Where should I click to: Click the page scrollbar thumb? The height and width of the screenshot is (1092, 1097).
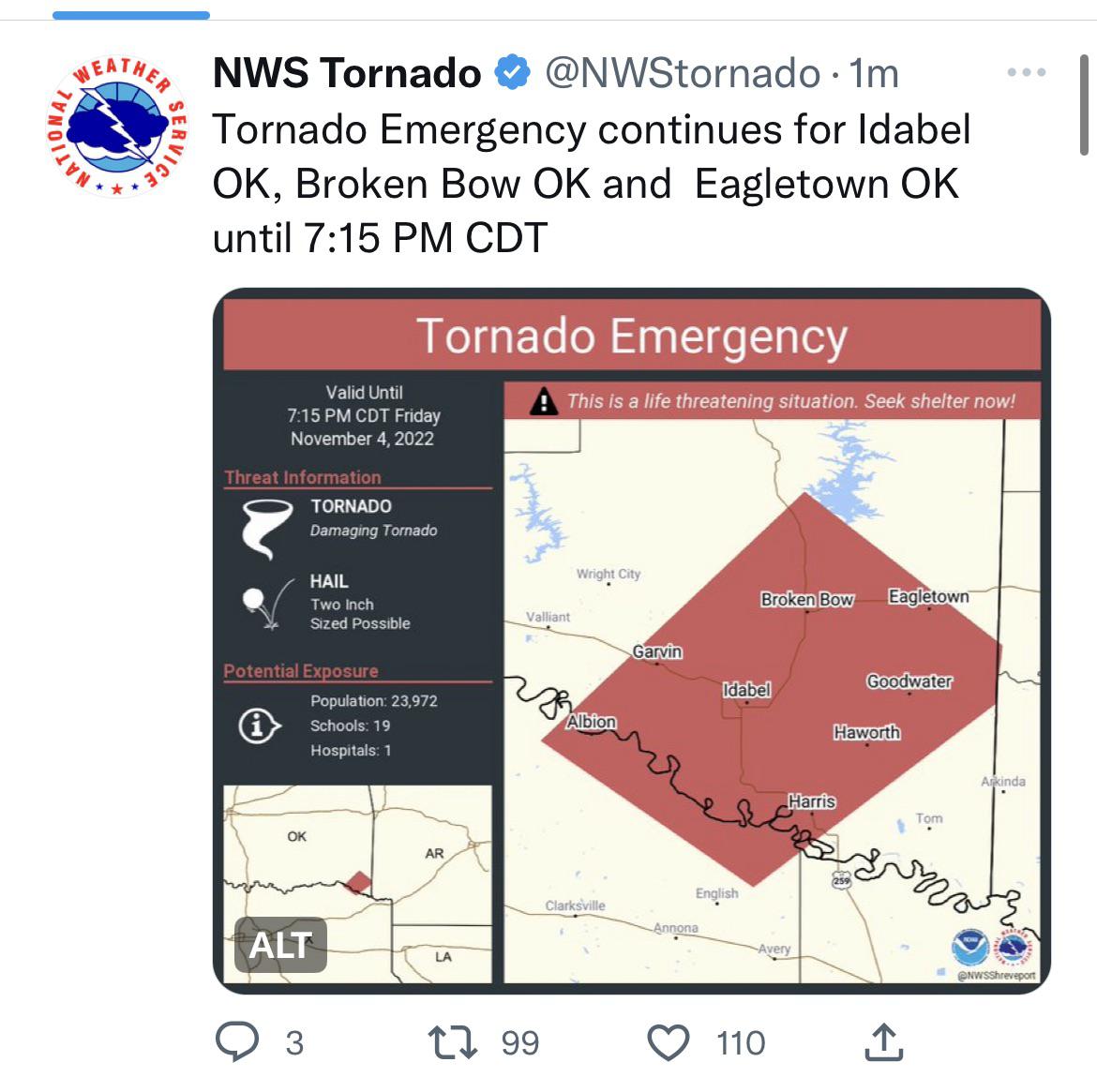(1084, 105)
